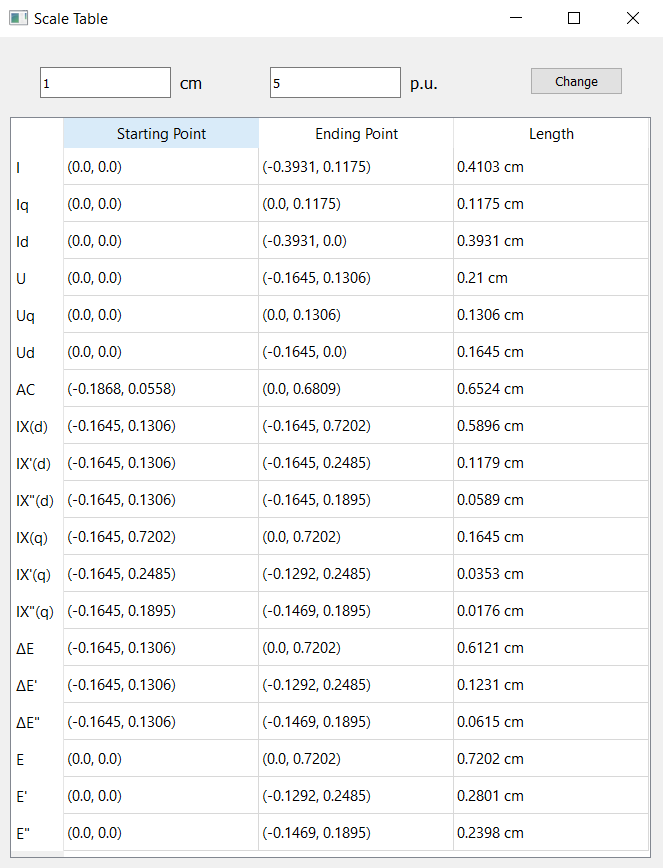Click the length cell 0.1306 cm

pos(551,315)
